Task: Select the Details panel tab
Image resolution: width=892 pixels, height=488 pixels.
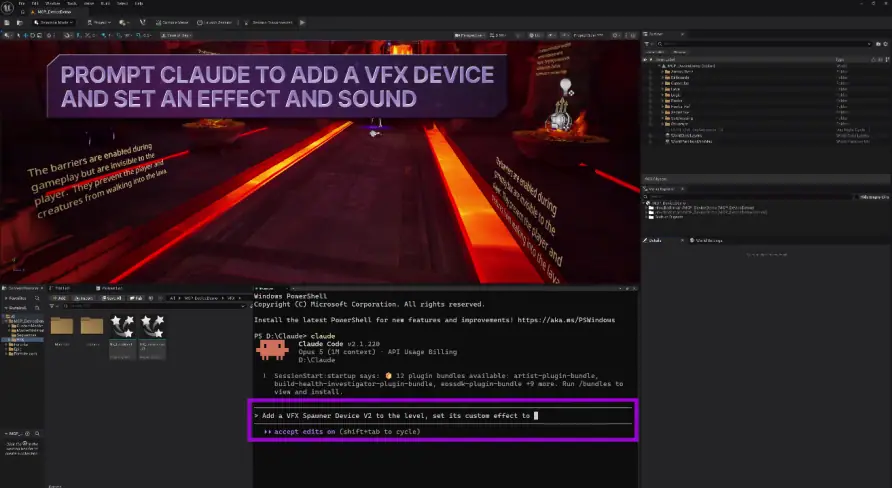Action: point(655,240)
